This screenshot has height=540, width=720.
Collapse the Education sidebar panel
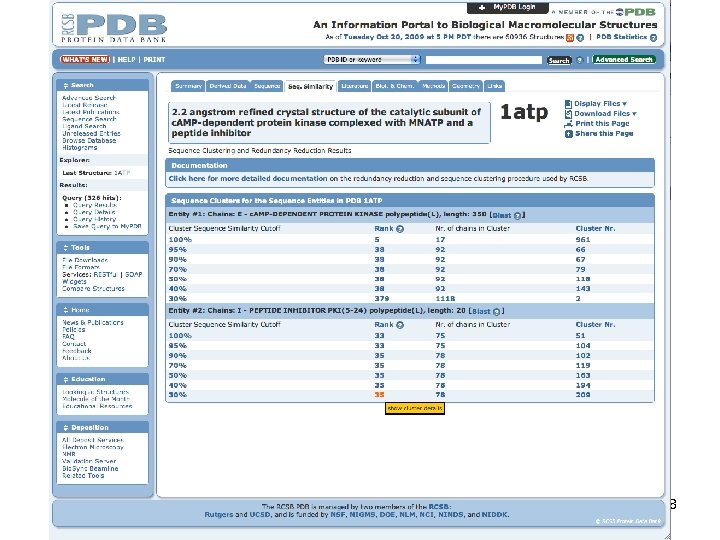[x=66, y=379]
